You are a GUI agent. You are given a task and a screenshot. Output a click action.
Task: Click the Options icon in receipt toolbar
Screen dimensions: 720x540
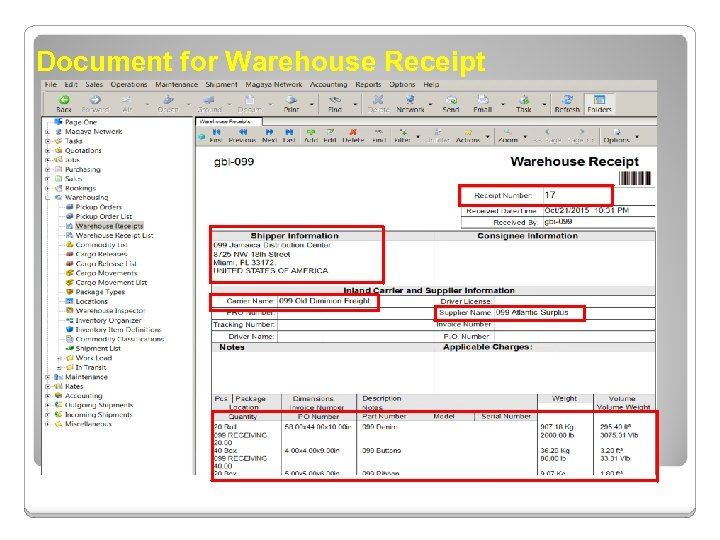[x=616, y=135]
